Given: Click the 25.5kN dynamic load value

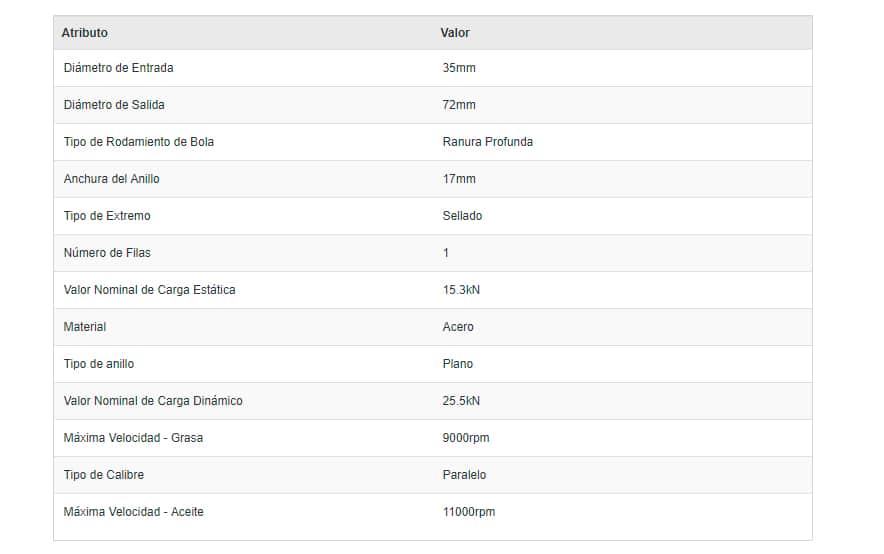Looking at the screenshot, I should pyautogui.click(x=461, y=401).
